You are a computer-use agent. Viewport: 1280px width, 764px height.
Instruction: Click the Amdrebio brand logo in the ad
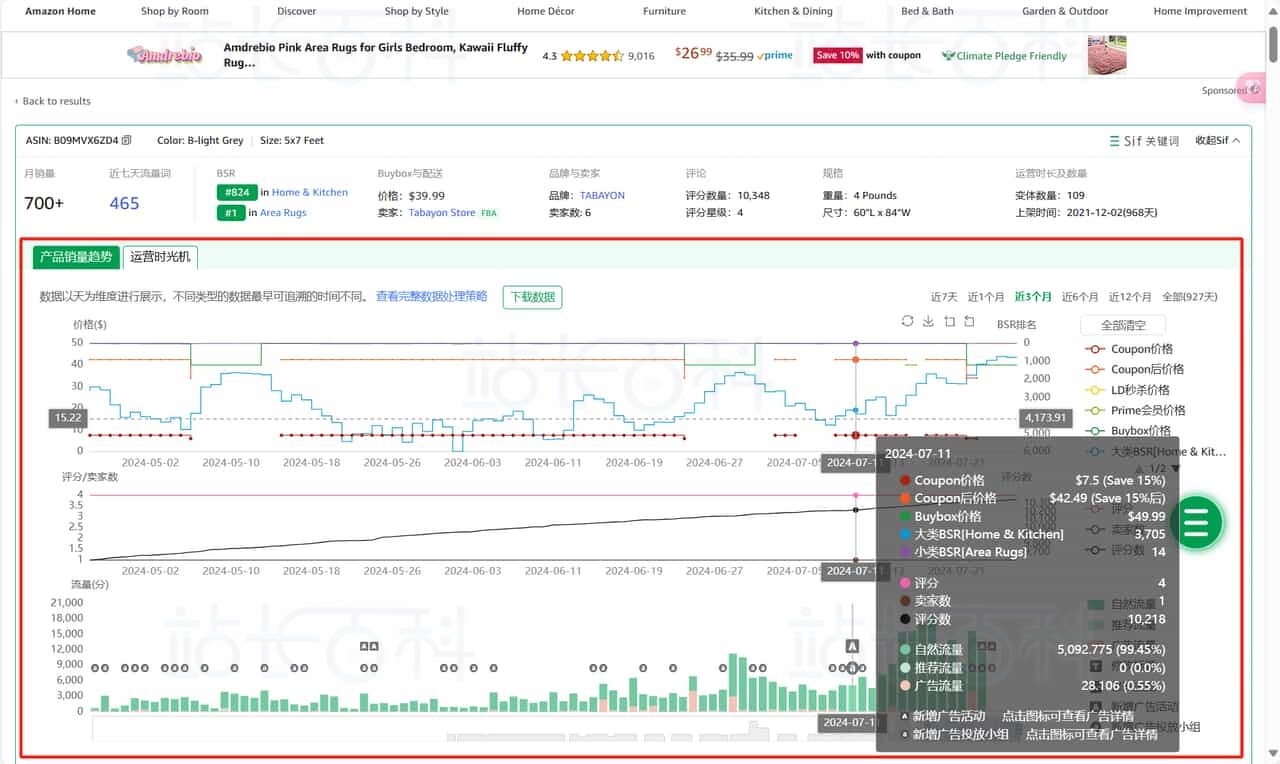coord(165,55)
